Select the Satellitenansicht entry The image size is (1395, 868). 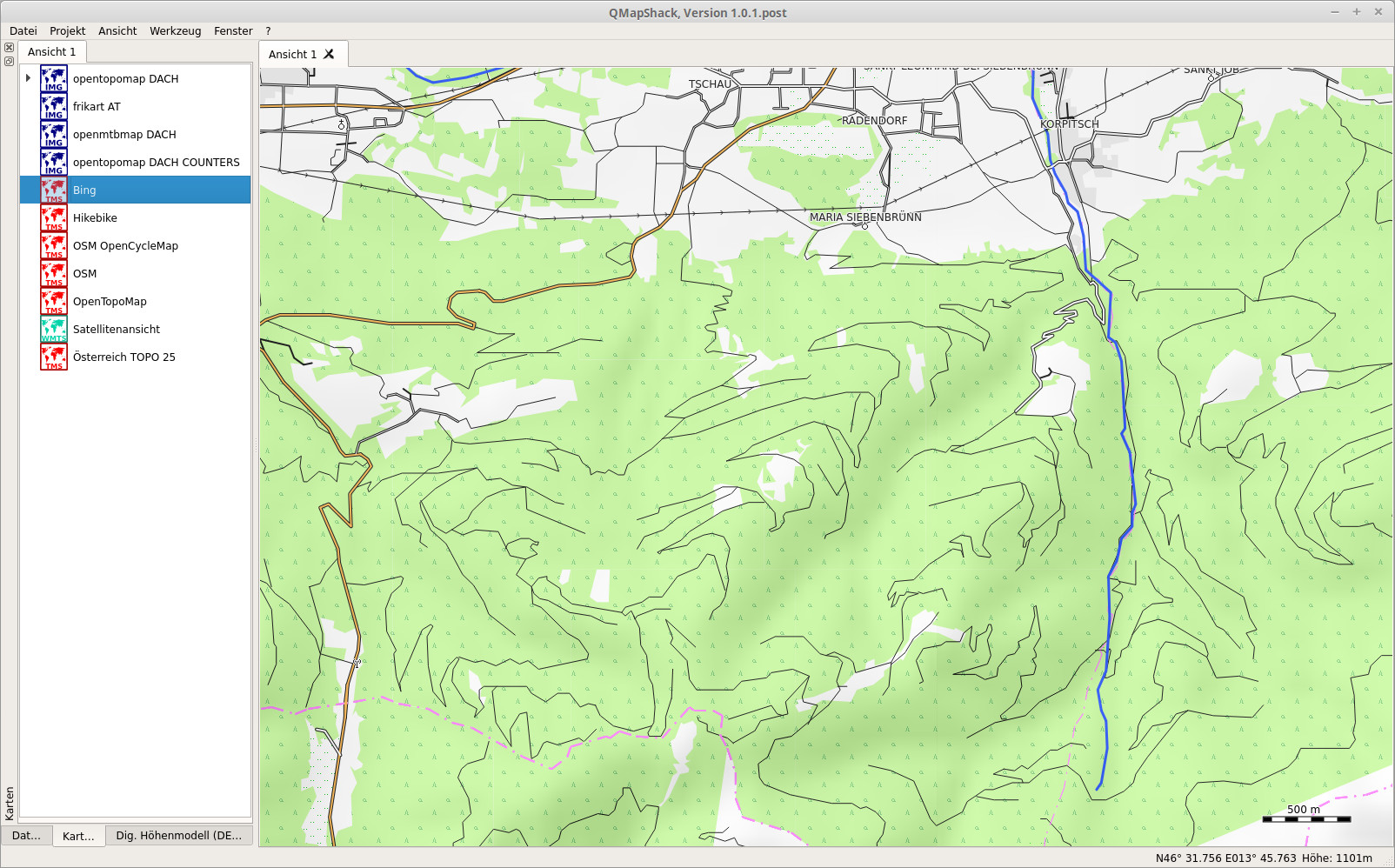coord(136,329)
